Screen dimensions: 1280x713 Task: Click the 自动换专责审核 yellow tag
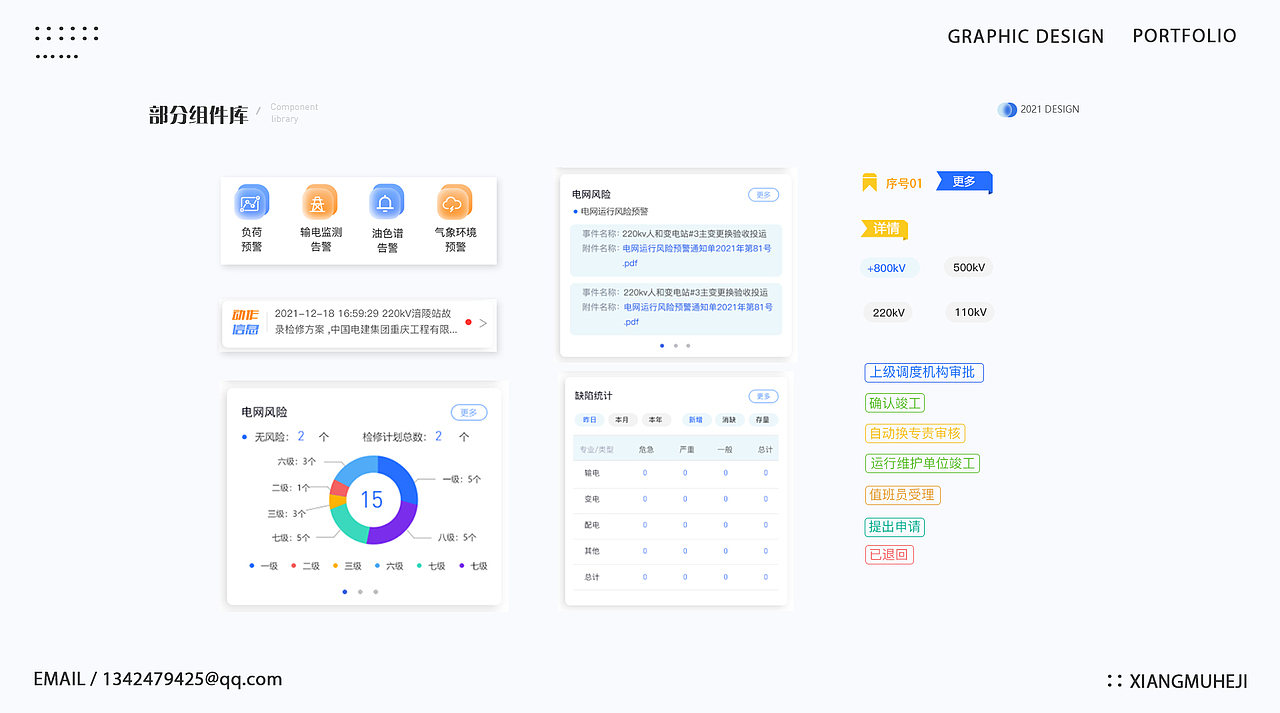click(915, 433)
